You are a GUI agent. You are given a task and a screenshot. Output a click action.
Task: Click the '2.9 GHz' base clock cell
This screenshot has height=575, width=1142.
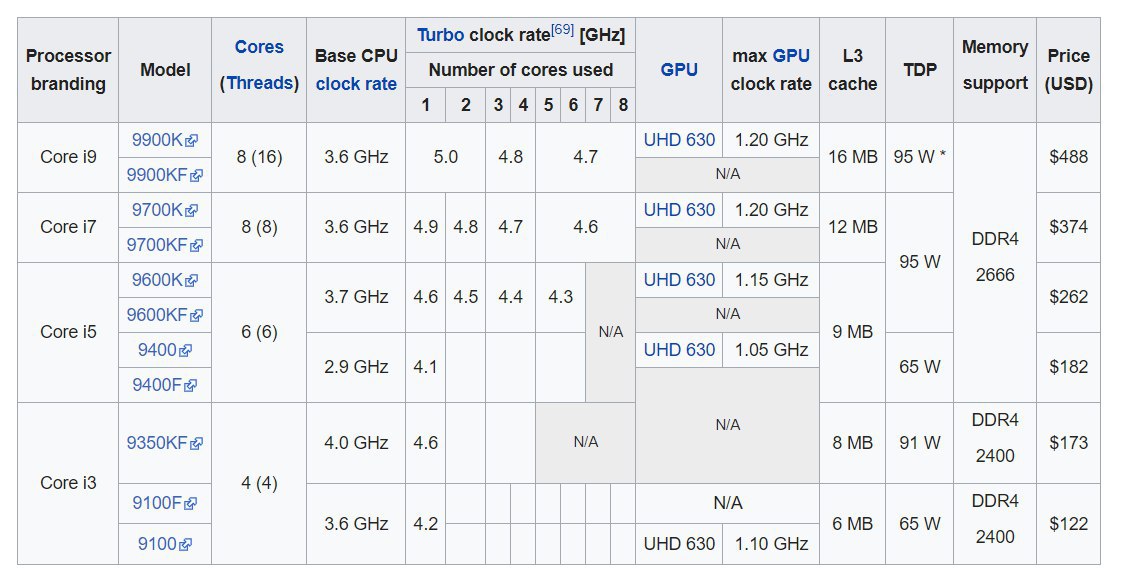[x=356, y=367]
